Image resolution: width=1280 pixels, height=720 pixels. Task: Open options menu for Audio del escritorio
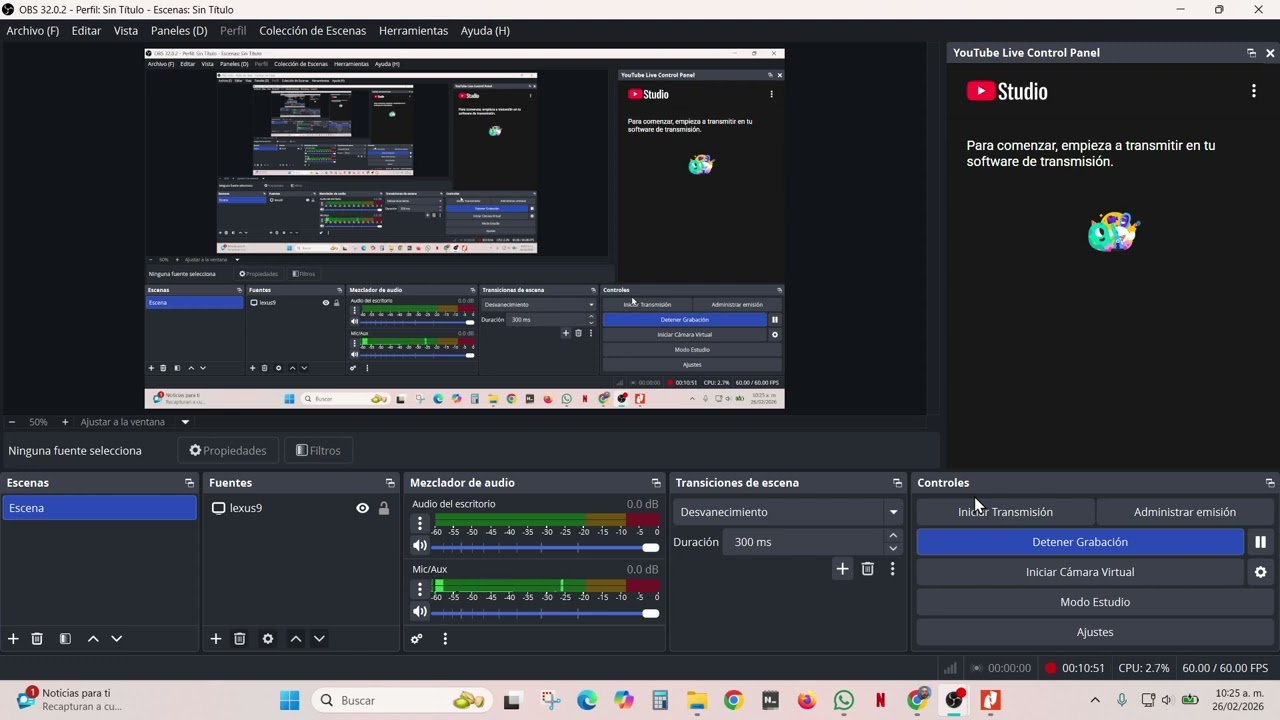[x=420, y=523]
